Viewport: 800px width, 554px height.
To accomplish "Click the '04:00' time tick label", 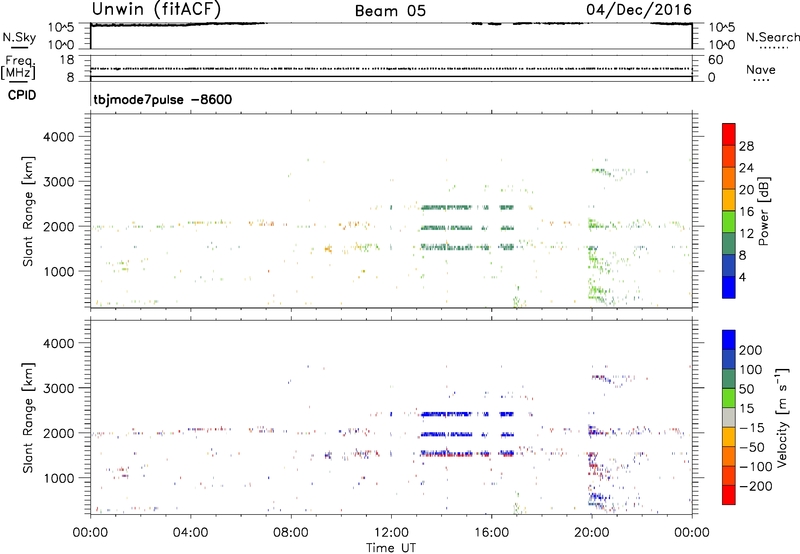I will pos(191,533).
